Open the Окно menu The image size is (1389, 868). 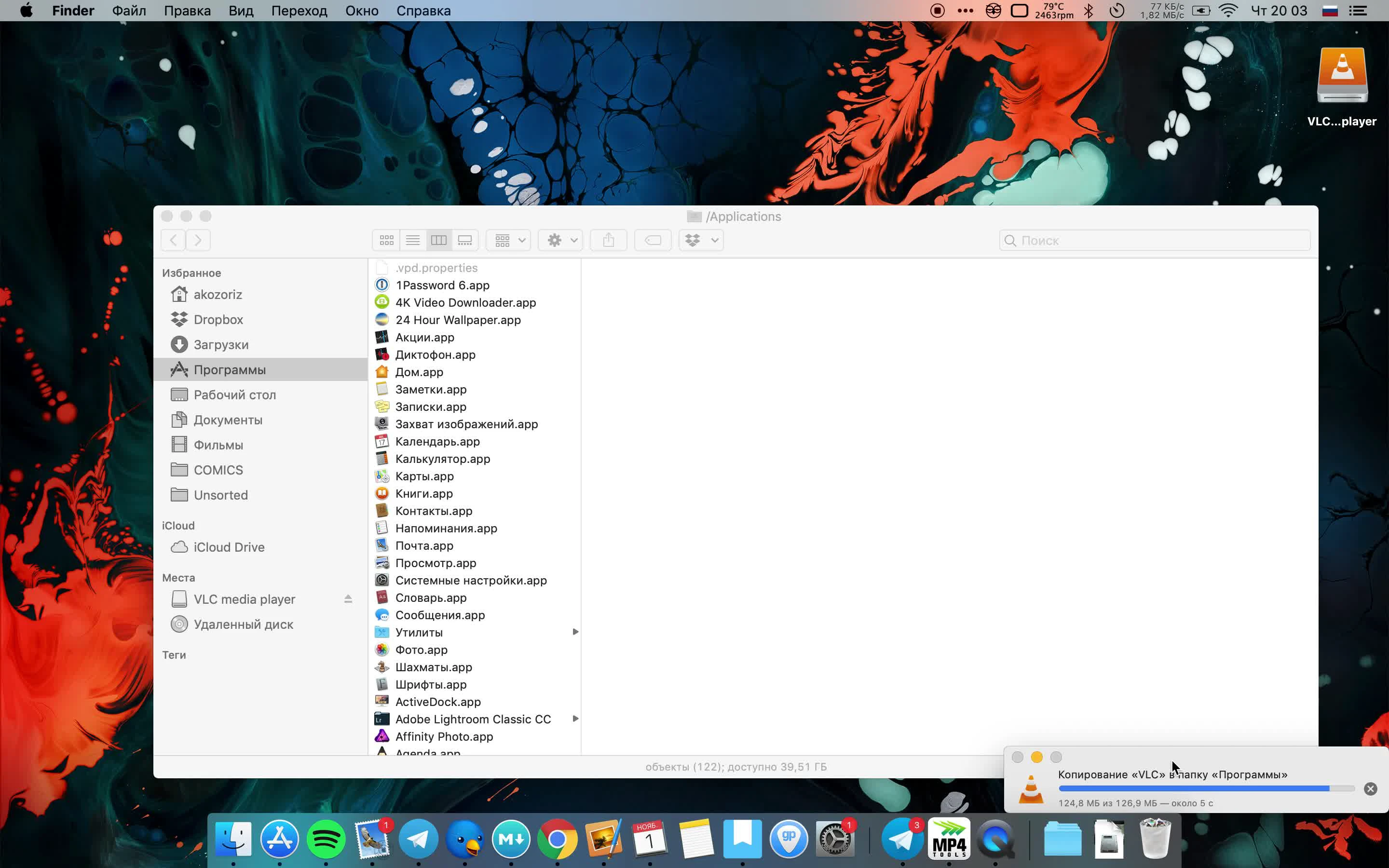click(362, 11)
